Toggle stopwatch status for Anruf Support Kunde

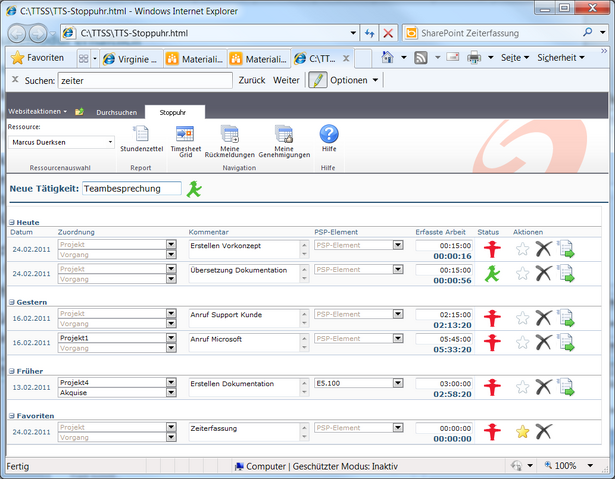(x=492, y=318)
